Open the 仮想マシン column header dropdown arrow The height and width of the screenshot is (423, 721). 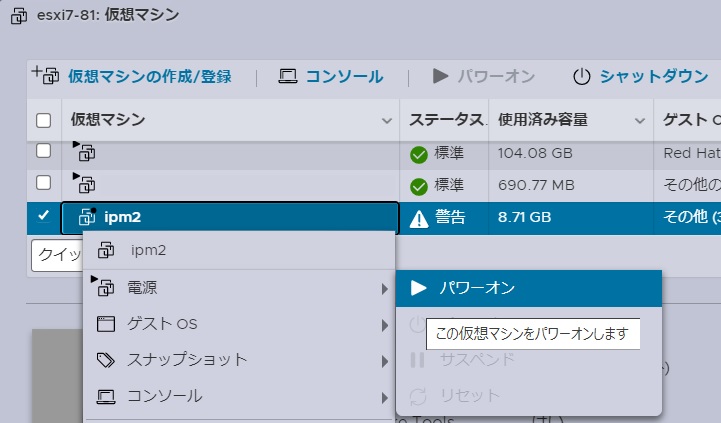(387, 121)
